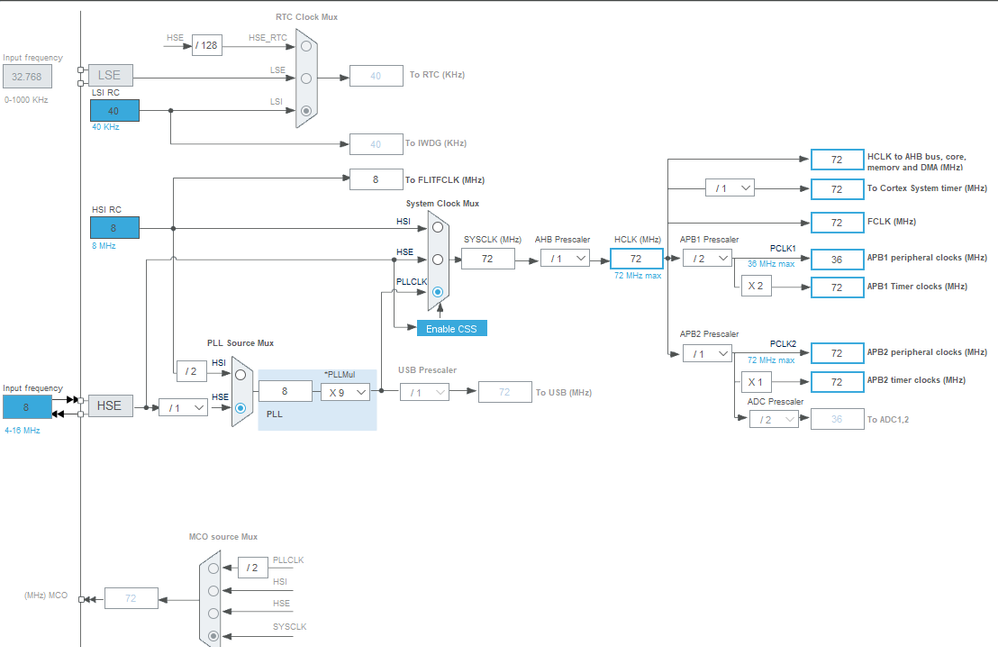
Task: Click the /128 HSE RTC divider box
Action: tap(207, 45)
